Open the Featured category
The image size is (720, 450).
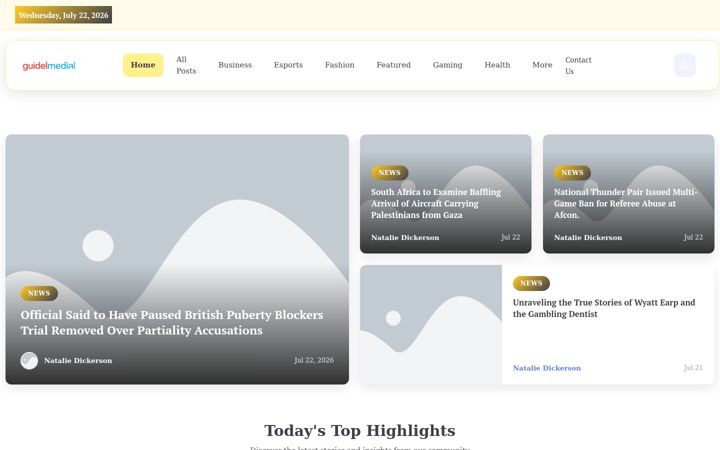[394, 65]
